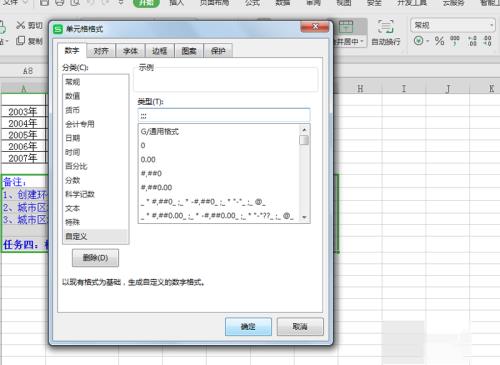
Task: Click the 任务四 text in sheet
Action: [x=25, y=245]
